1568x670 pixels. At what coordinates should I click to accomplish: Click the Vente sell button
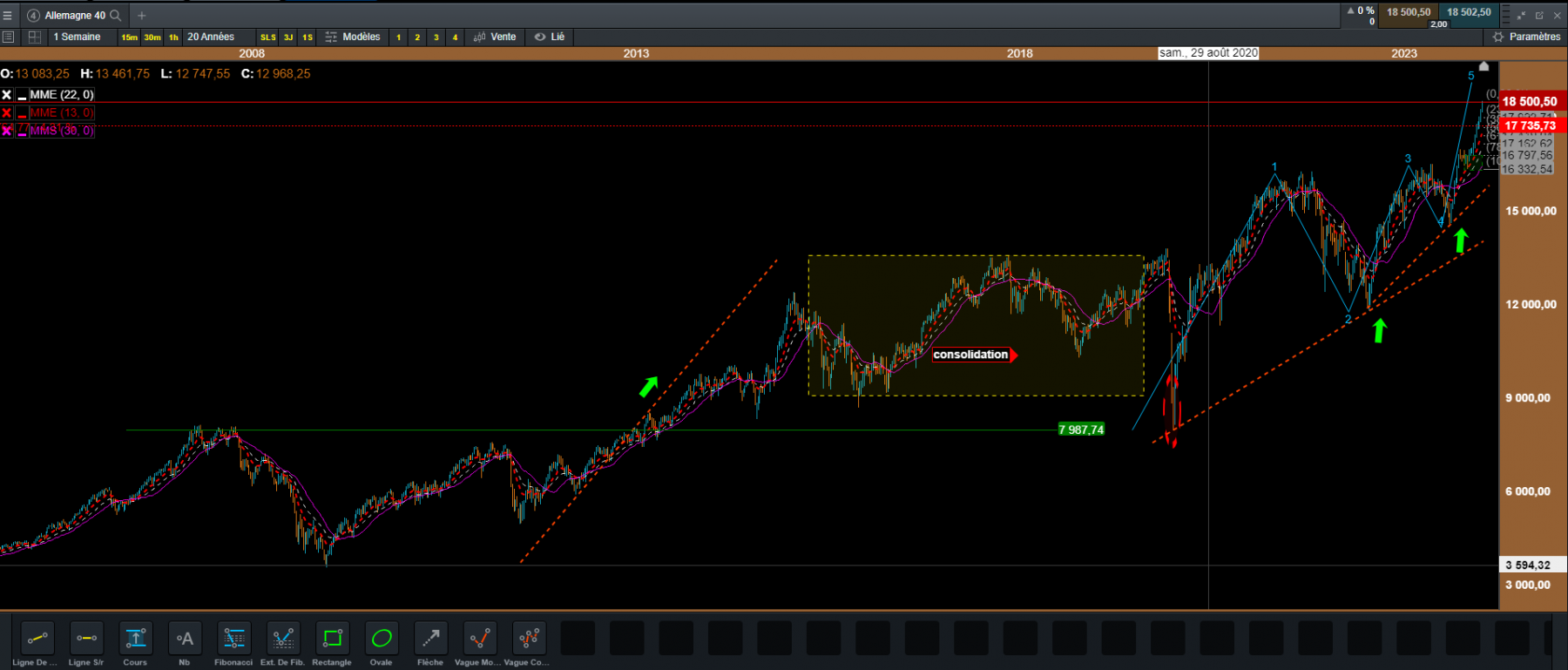495,37
